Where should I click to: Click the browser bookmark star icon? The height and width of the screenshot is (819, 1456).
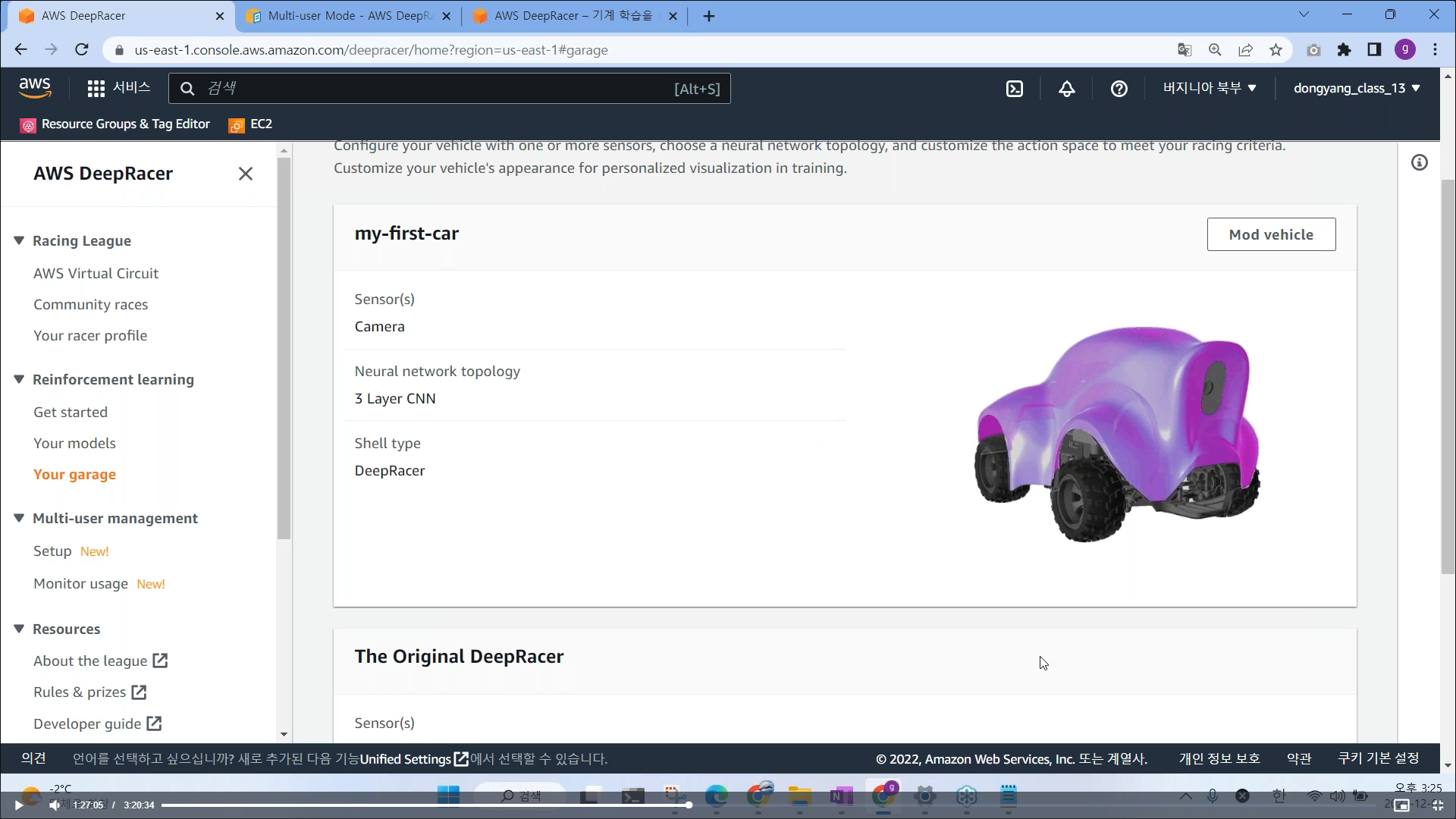(1276, 50)
